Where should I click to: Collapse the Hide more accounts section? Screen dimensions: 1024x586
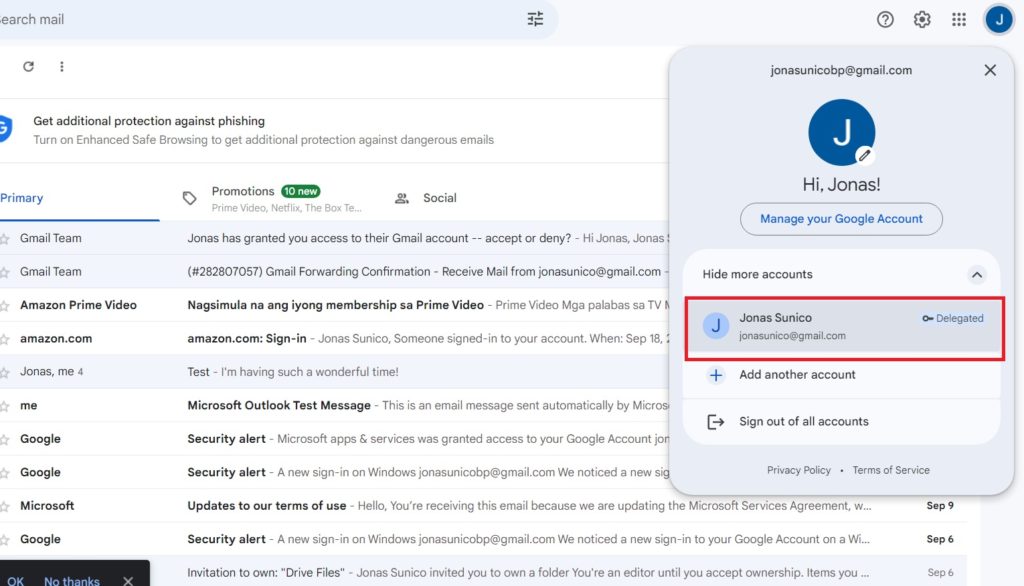tap(977, 275)
